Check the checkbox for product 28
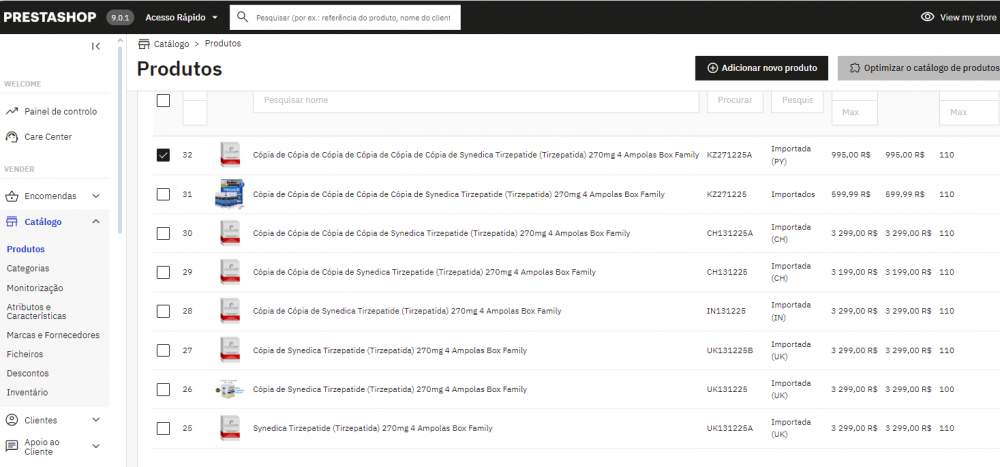1000x467 pixels. click(163, 311)
